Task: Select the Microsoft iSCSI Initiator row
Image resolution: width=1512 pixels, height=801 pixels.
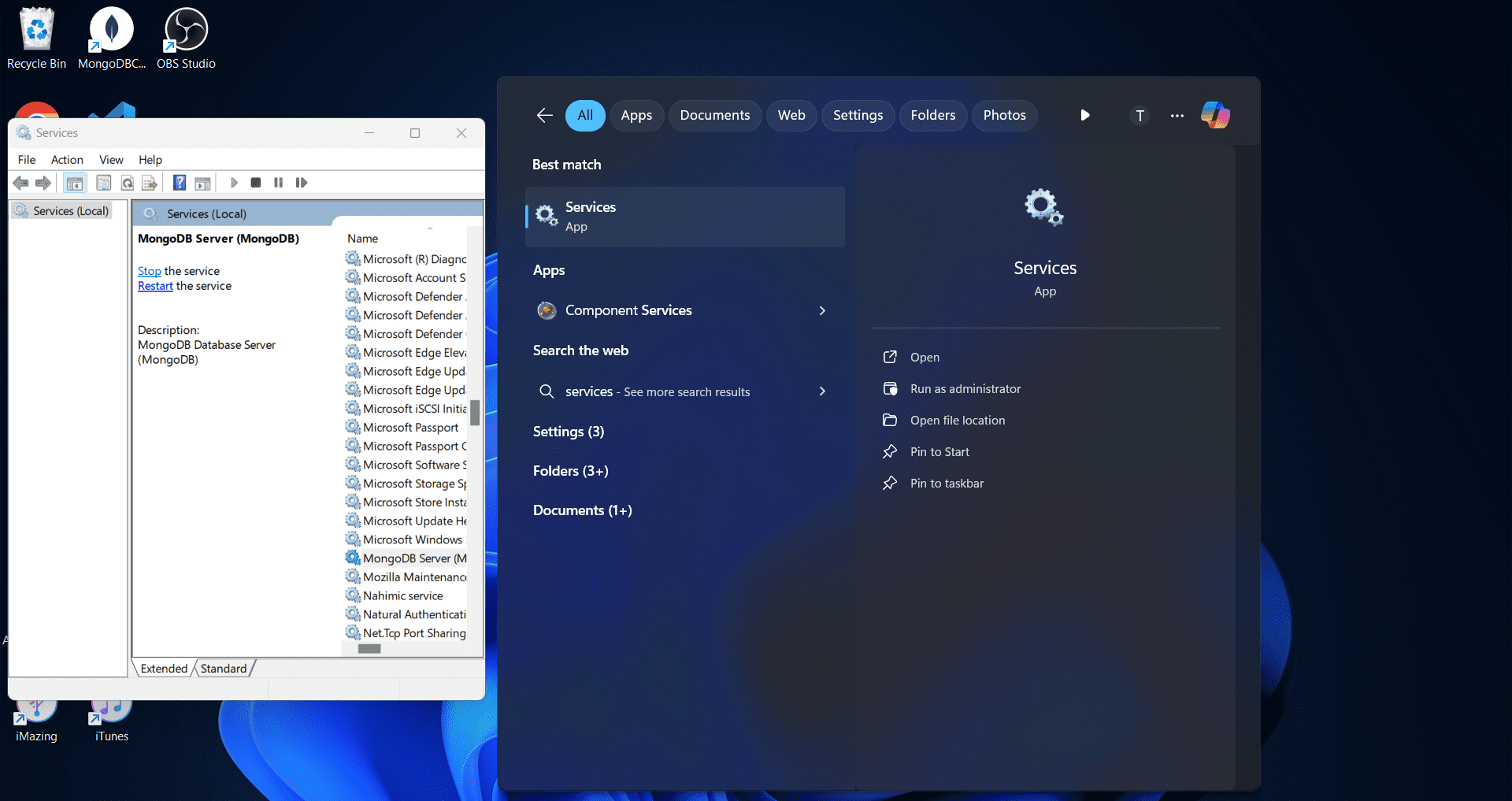Action: tap(406, 409)
